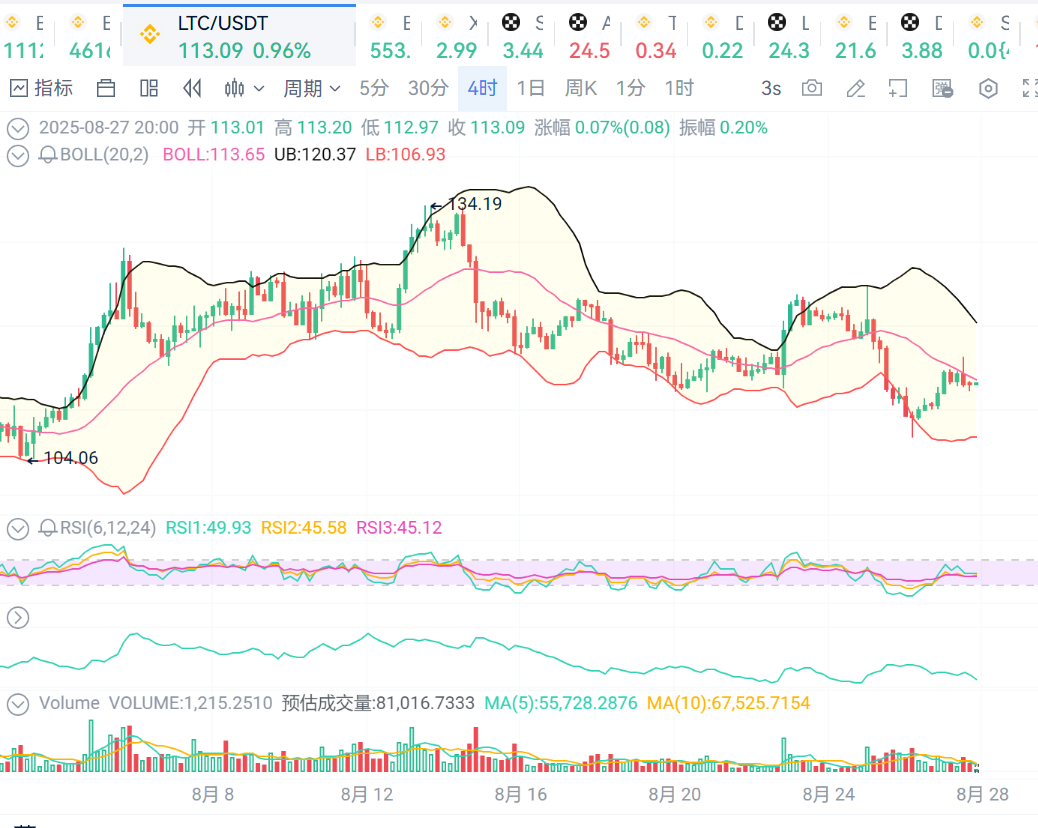Click the add-window icon in toolbar
This screenshot has height=828, width=1038.
pos(898,88)
